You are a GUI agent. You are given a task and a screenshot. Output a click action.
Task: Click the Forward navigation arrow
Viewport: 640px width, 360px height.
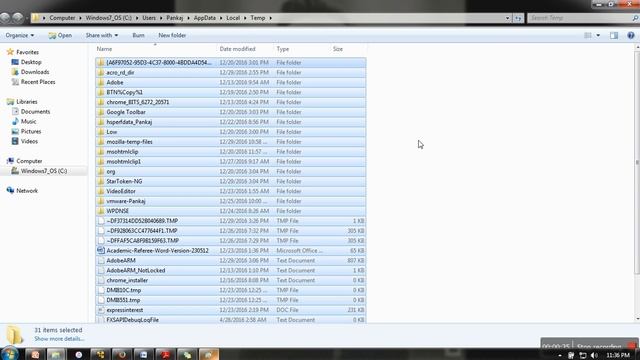point(18,18)
